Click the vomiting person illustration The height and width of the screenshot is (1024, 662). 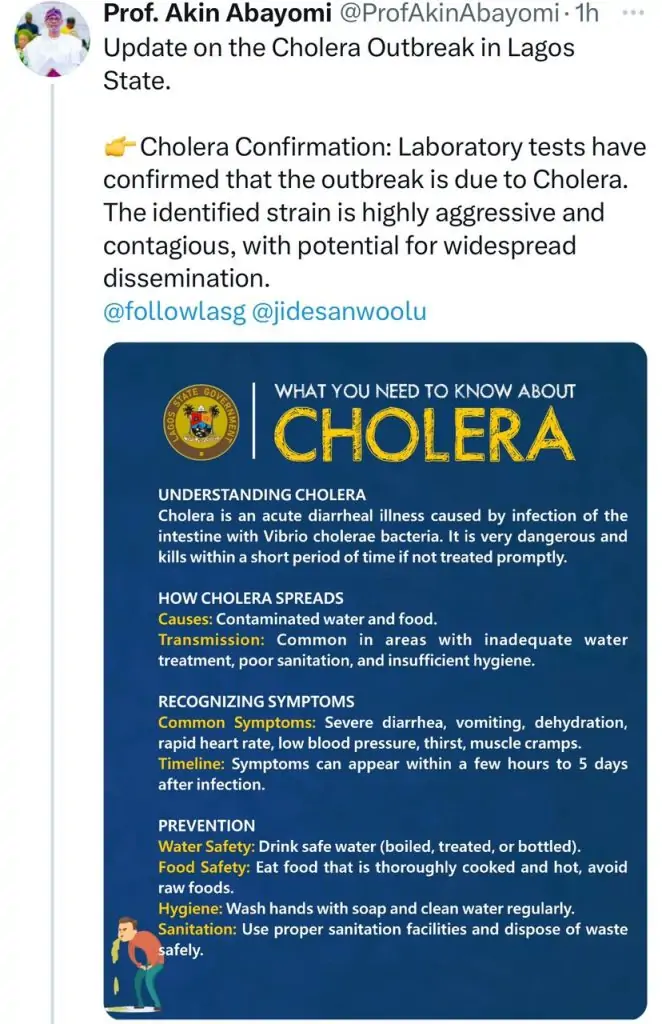(139, 961)
